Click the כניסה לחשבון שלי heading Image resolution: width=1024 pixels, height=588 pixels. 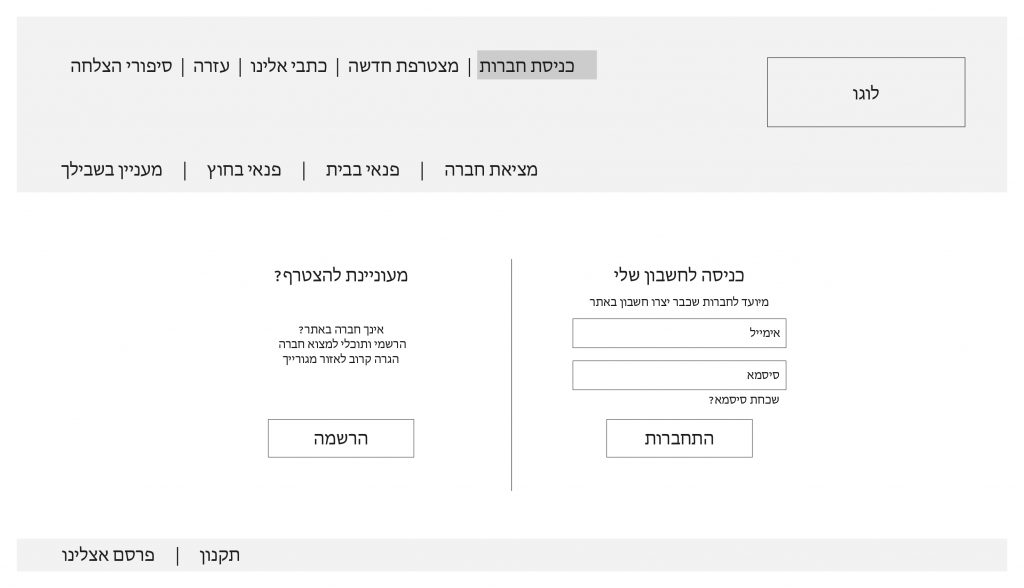[x=679, y=275]
